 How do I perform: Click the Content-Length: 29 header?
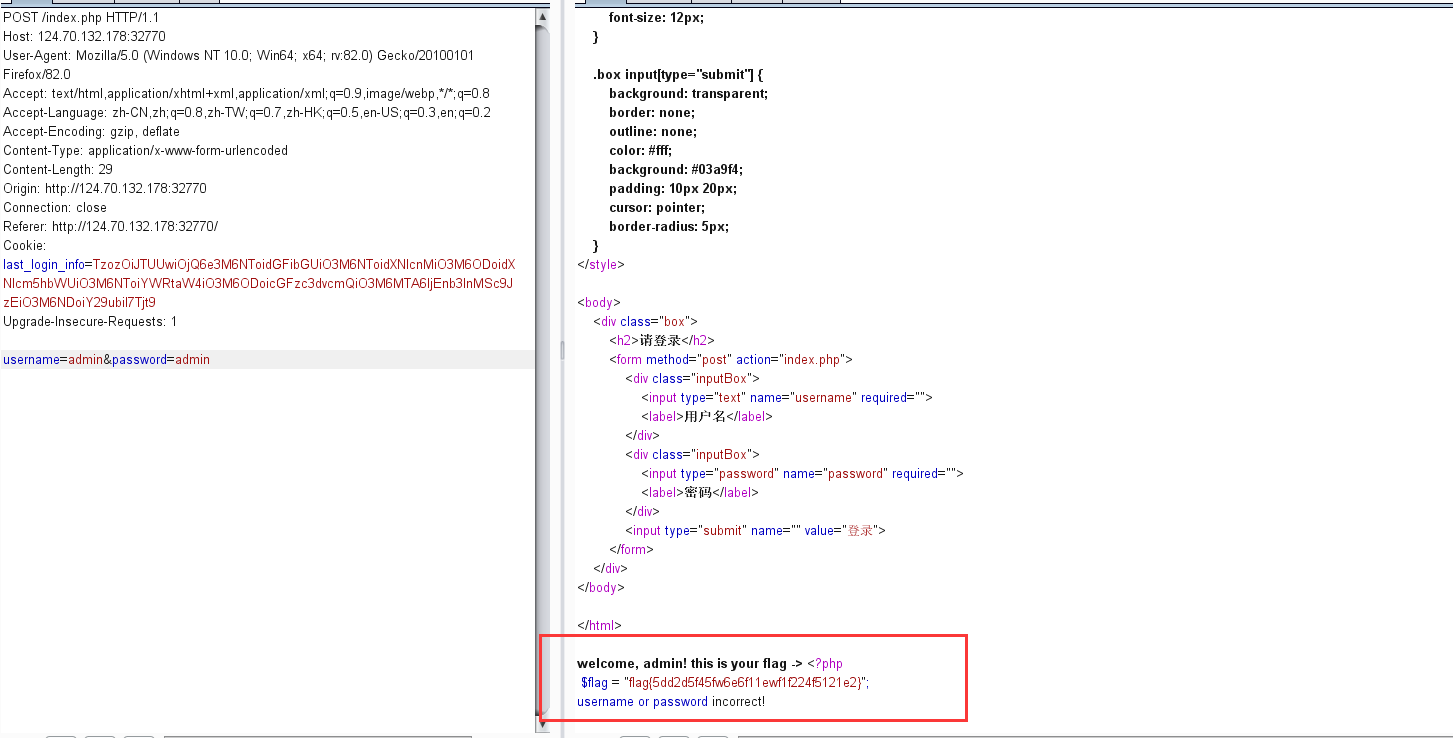(58, 170)
